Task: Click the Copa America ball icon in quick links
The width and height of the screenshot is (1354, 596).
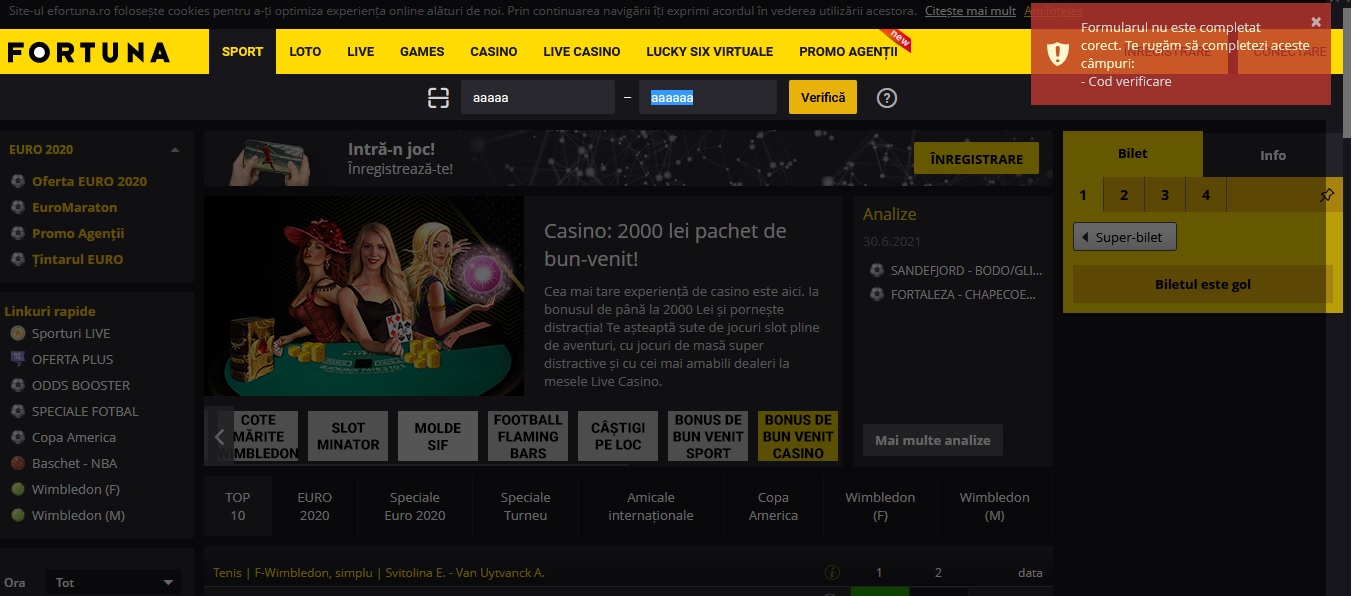Action: pyautogui.click(x=17, y=437)
